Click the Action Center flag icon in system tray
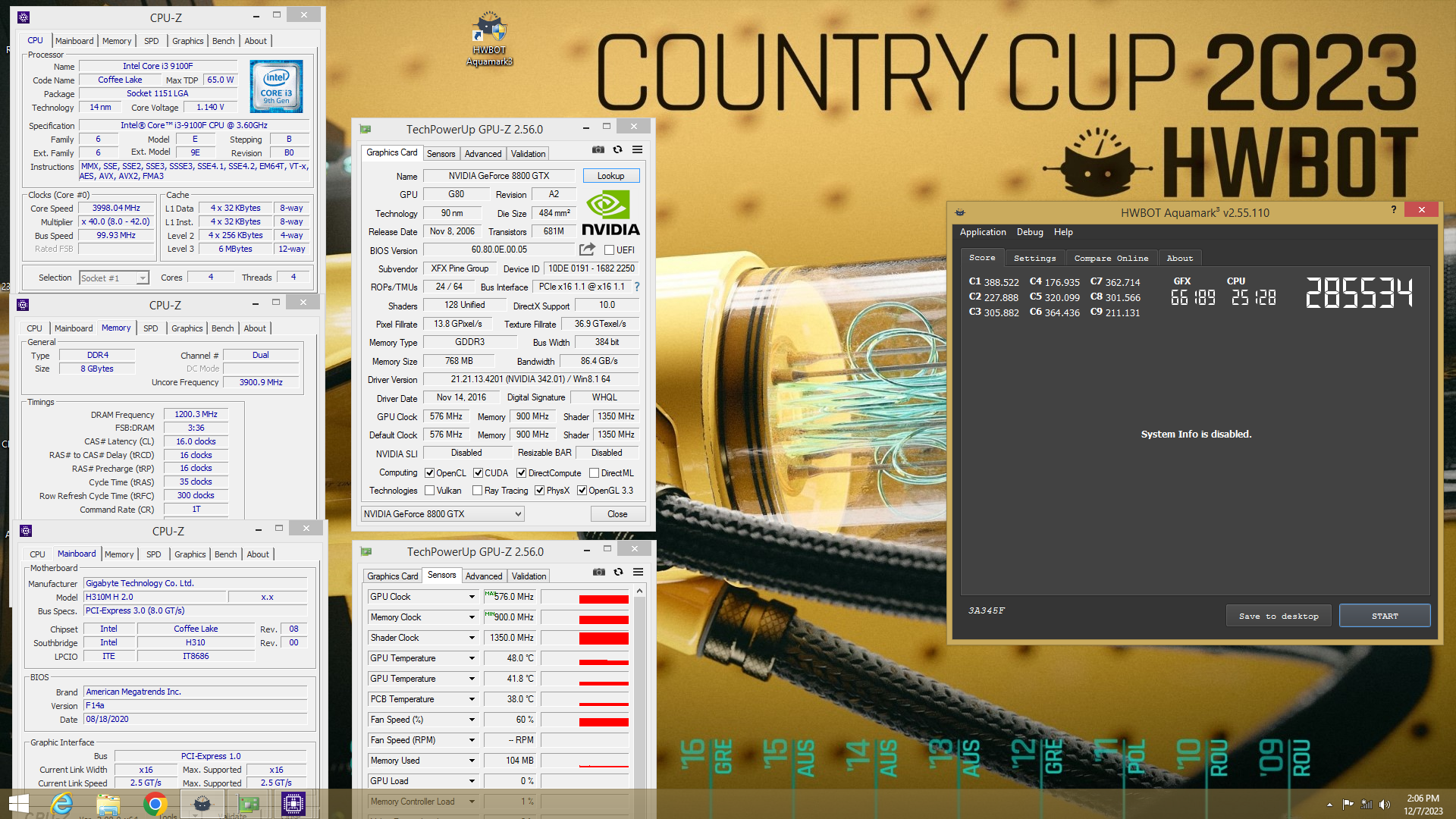Image resolution: width=1456 pixels, height=819 pixels. pos(1348,805)
